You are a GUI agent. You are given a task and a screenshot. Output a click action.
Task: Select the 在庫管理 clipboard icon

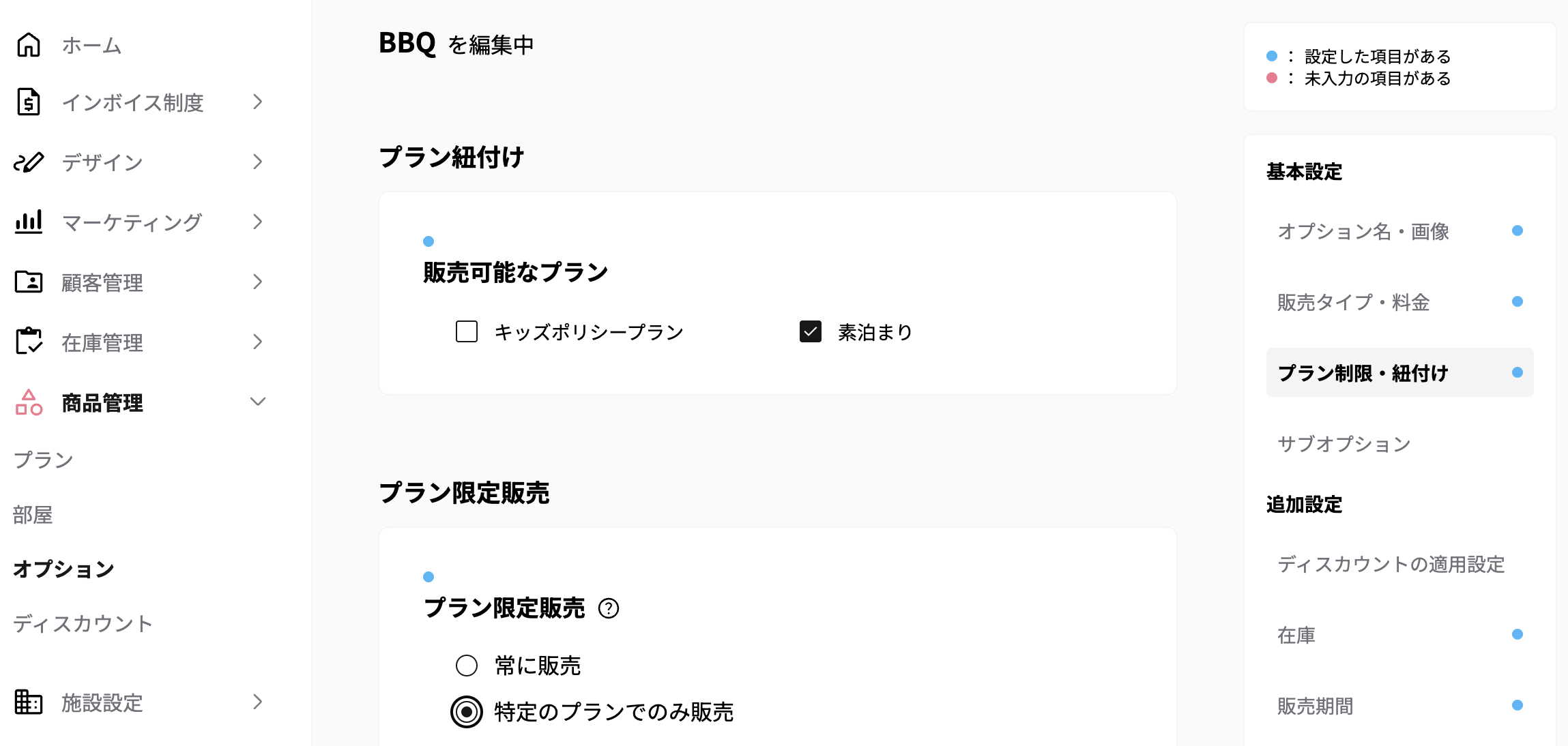coord(27,342)
